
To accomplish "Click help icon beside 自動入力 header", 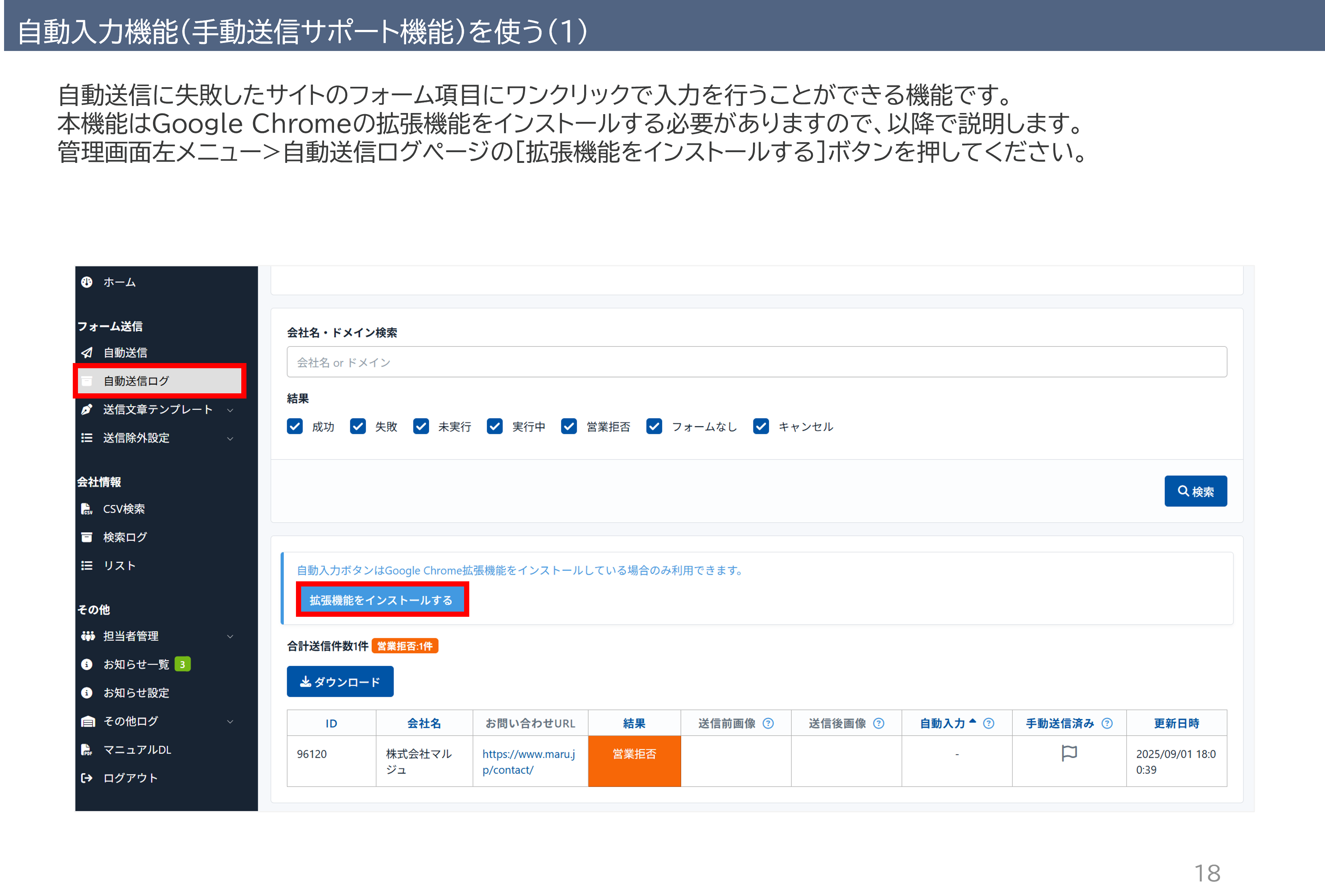I will (x=989, y=723).
